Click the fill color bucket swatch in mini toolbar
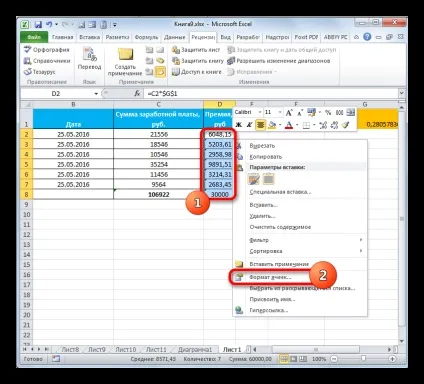The height and width of the screenshot is (384, 424). tap(272, 125)
